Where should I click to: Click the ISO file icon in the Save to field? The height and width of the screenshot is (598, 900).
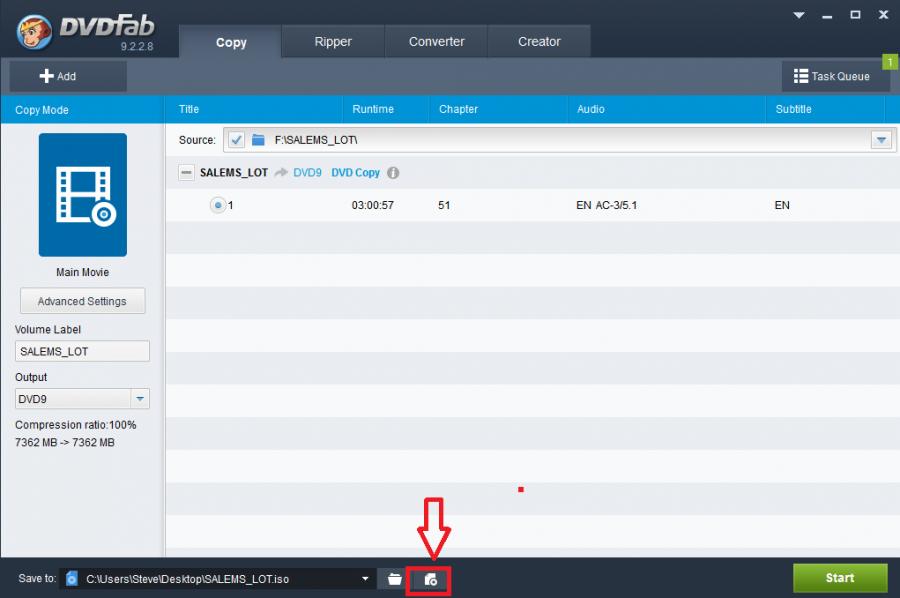(x=72, y=578)
